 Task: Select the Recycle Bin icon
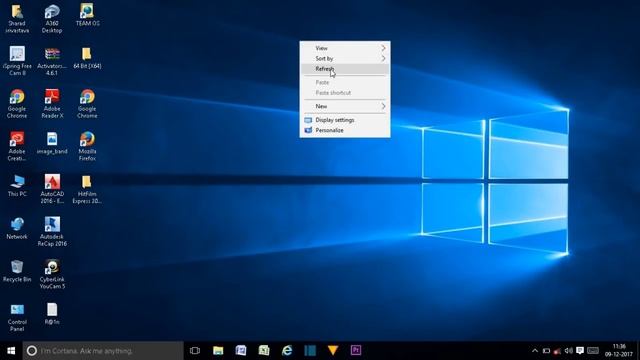pyautogui.click(x=17, y=271)
